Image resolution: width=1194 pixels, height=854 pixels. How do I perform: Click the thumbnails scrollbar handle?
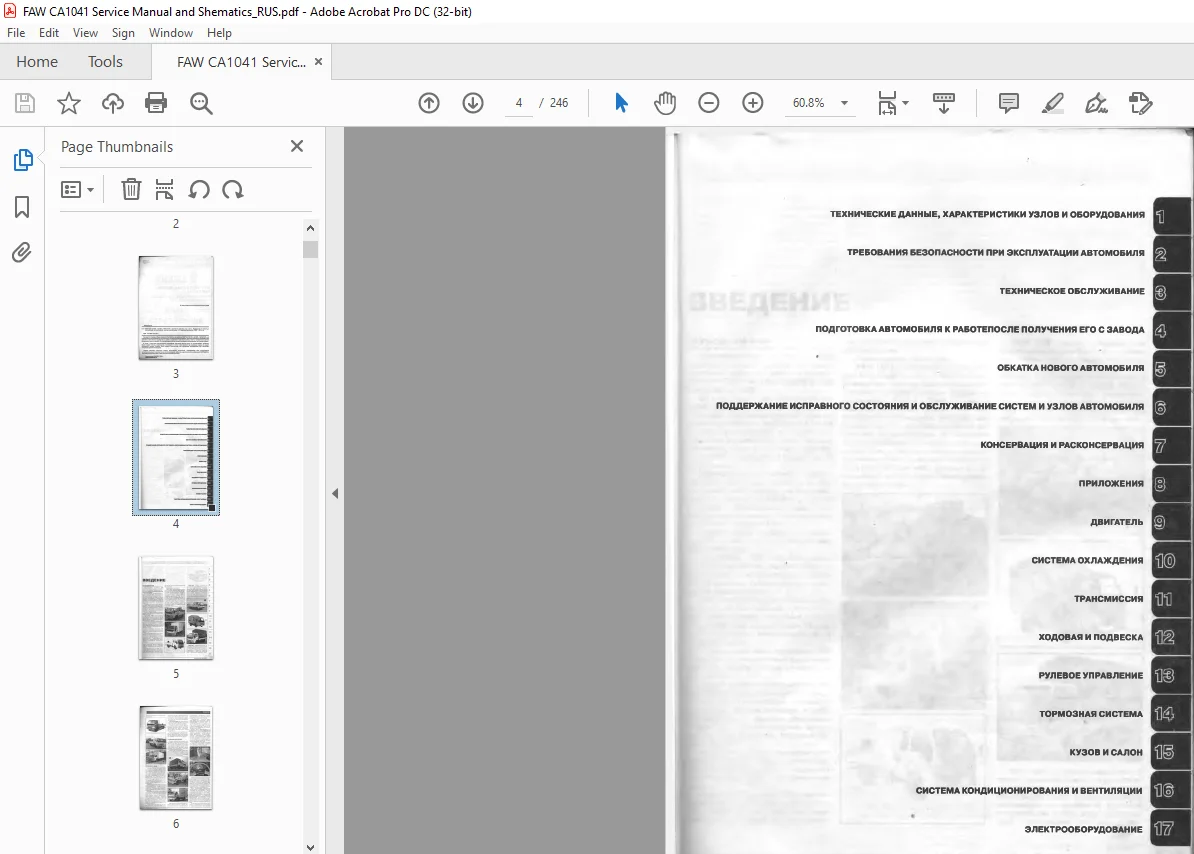point(310,250)
